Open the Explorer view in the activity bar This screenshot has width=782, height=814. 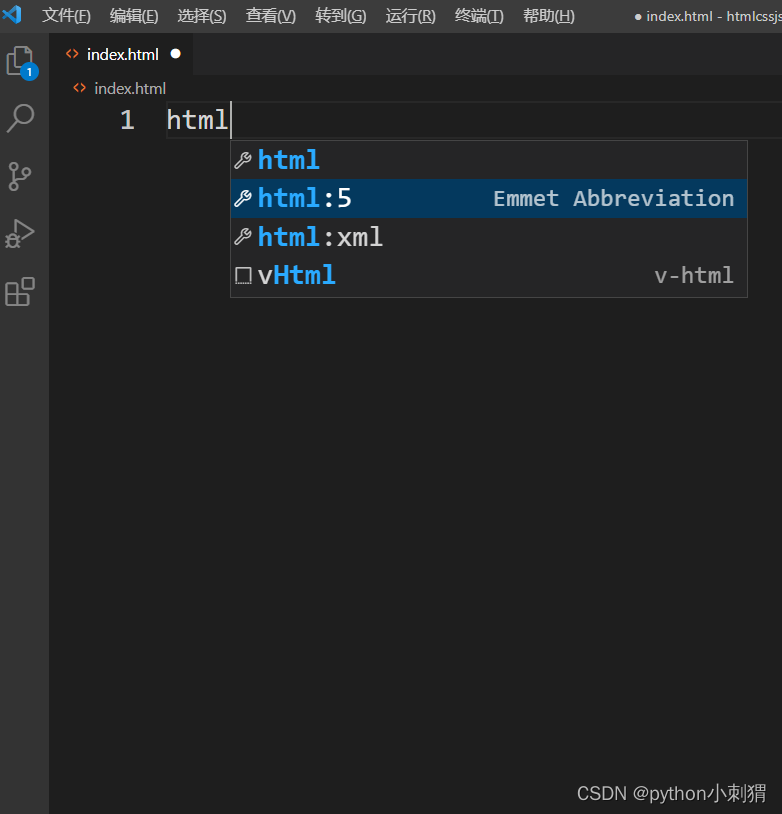coord(20,60)
